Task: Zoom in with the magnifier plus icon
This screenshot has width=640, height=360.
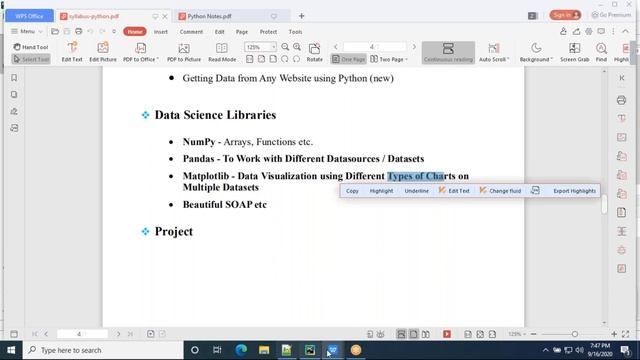Action: 297,47
